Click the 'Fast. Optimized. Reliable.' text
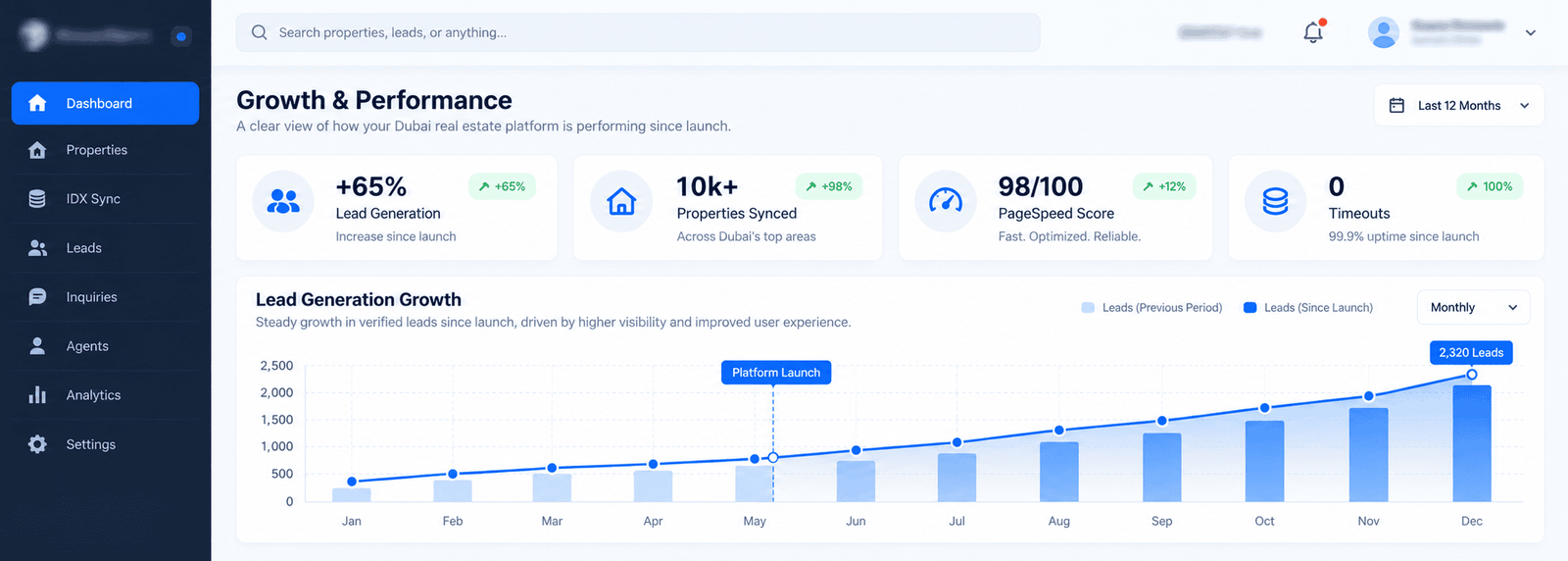The image size is (1568, 561). (x=1069, y=236)
